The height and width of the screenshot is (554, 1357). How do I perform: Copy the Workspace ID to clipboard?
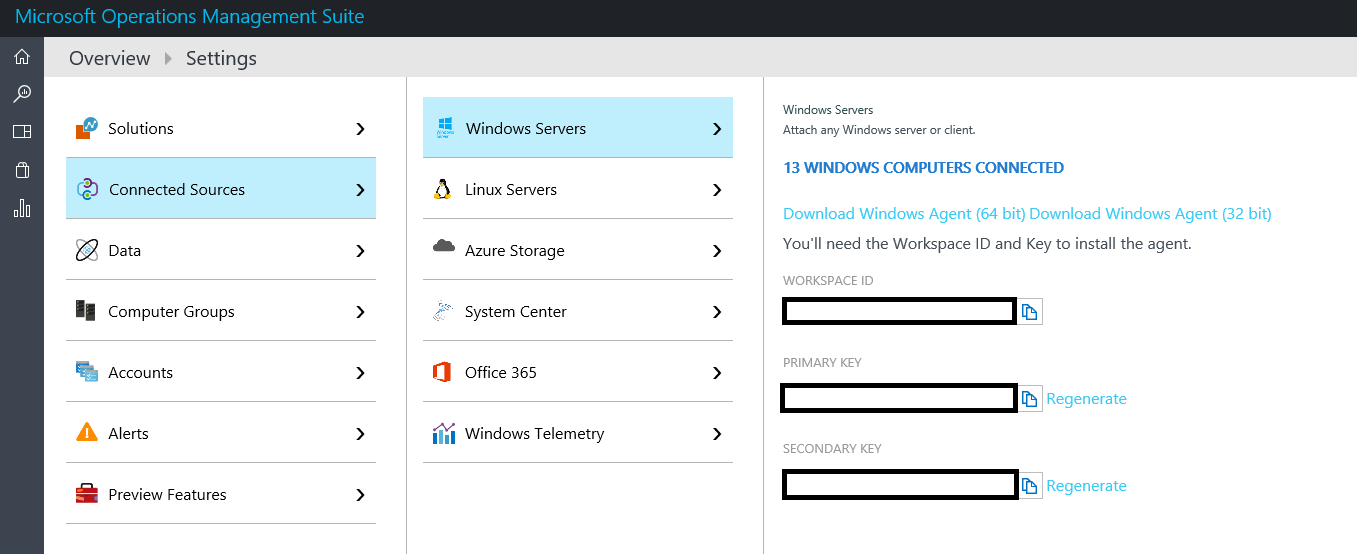click(1030, 312)
